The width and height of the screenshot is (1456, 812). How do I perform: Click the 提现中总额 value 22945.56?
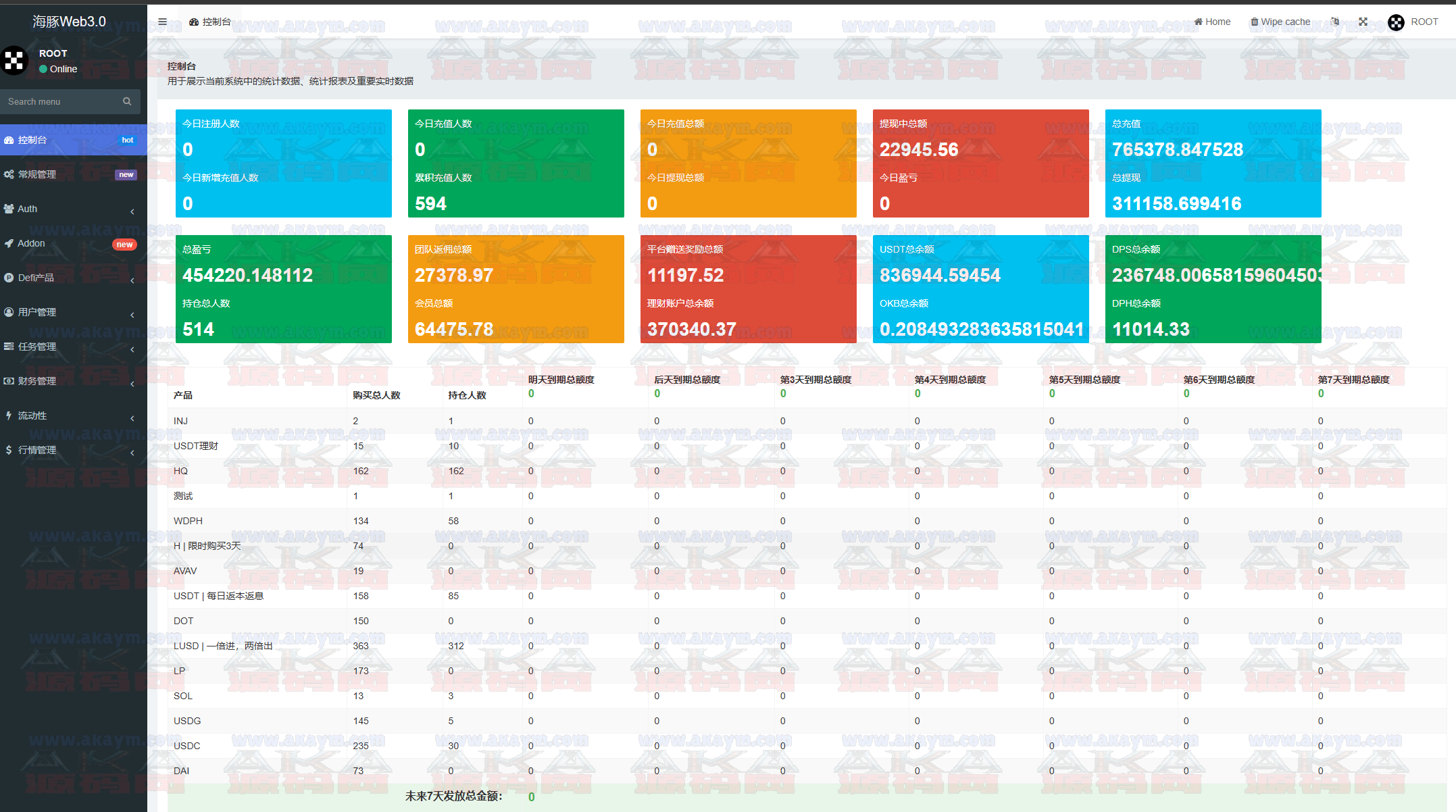click(x=919, y=149)
